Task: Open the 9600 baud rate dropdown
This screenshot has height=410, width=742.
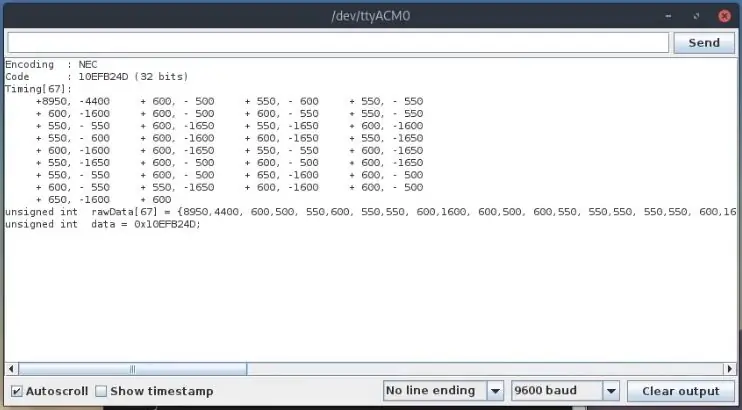Action: 565,391
